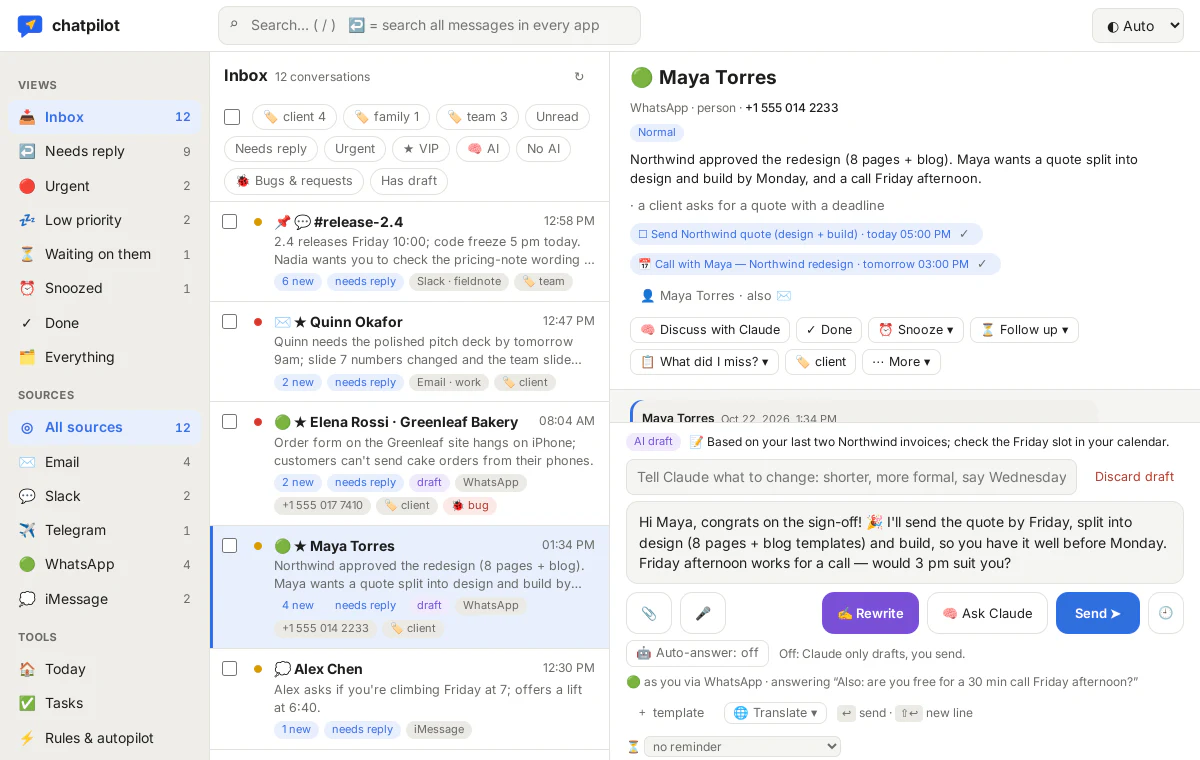Filter sources by Telegram

(105, 530)
